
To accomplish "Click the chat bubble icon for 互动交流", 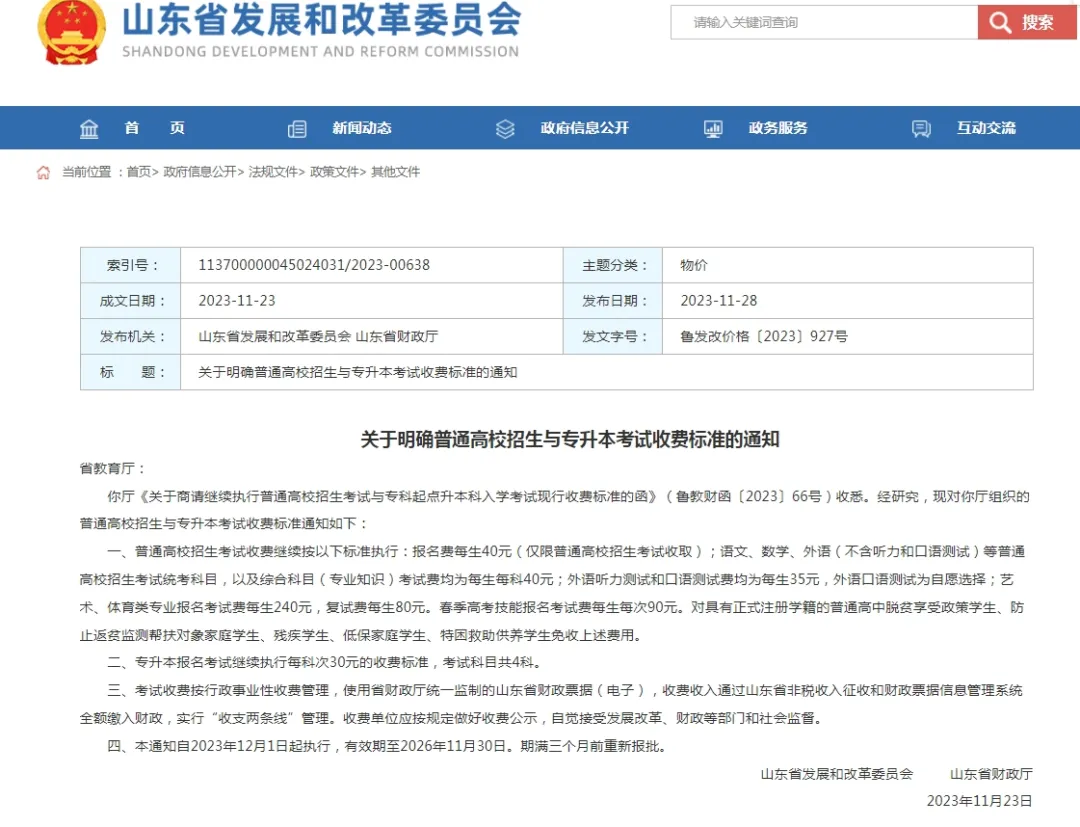I will 921,129.
